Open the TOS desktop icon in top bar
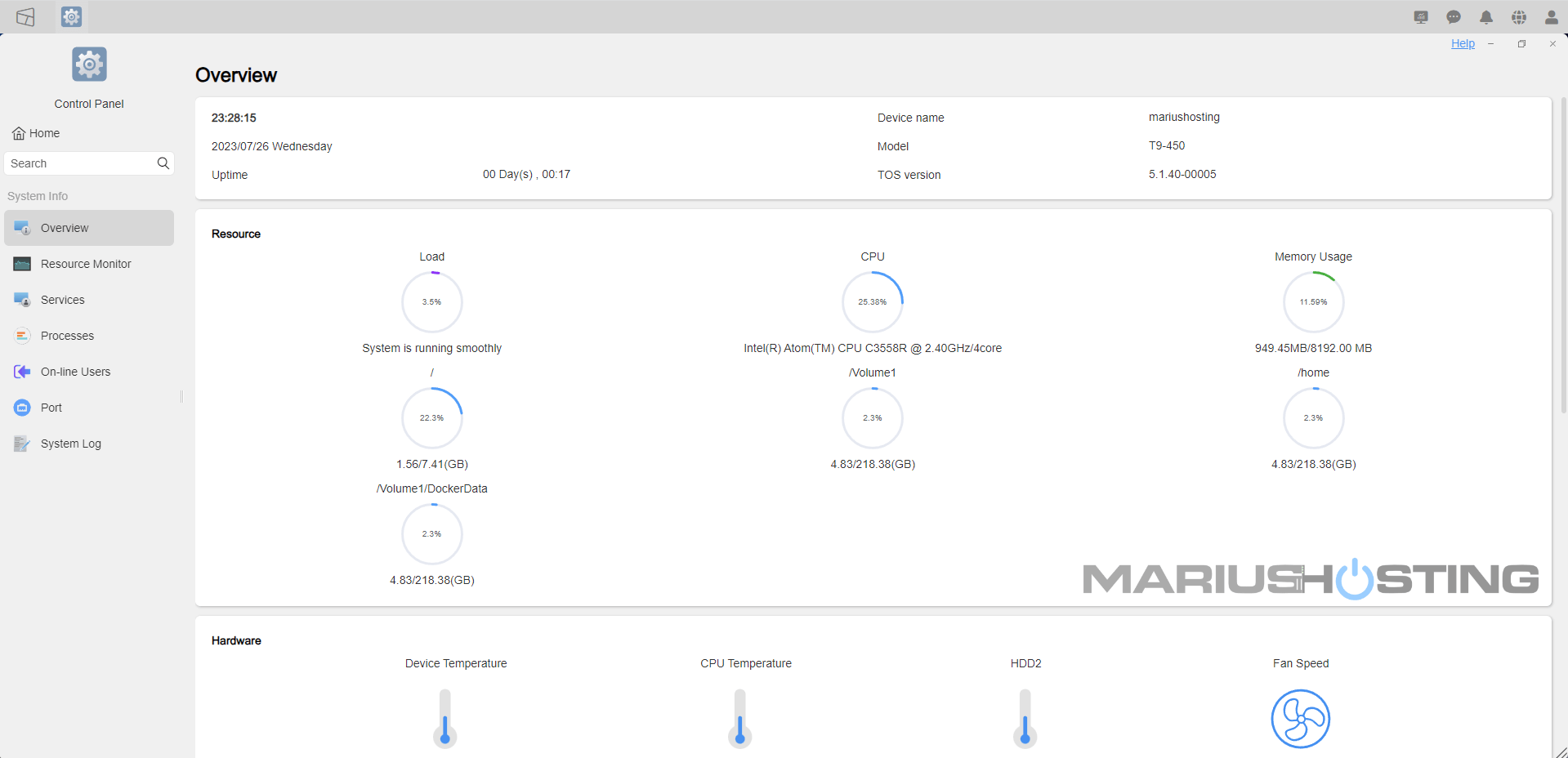Image resolution: width=1568 pixels, height=758 pixels. (x=25, y=17)
